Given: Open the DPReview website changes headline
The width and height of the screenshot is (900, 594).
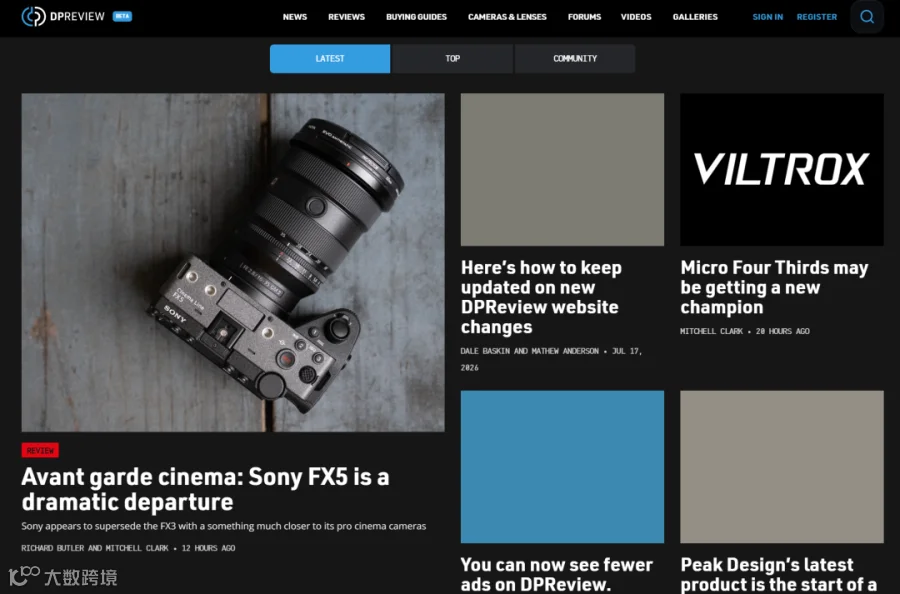Looking at the screenshot, I should pyautogui.click(x=541, y=297).
